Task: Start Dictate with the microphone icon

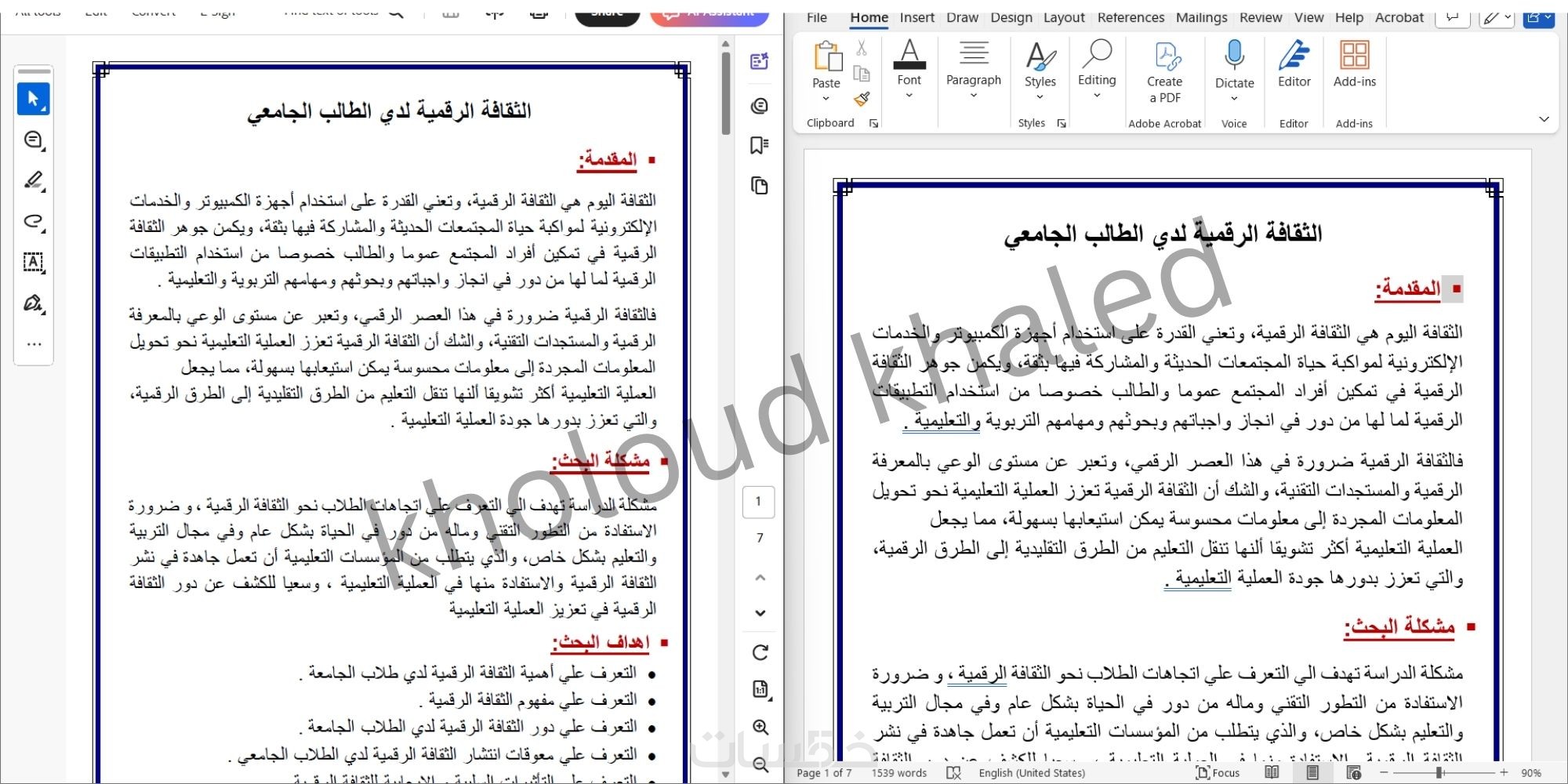Action: [1234, 56]
